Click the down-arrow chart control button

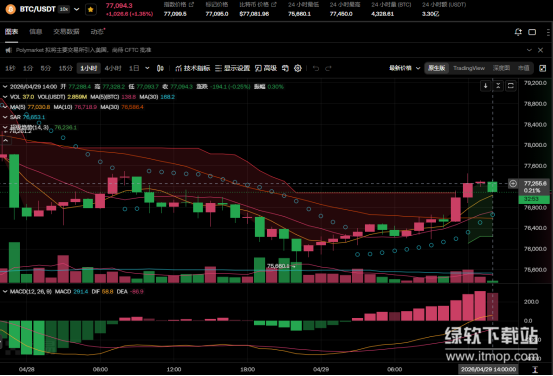[x=486, y=86]
